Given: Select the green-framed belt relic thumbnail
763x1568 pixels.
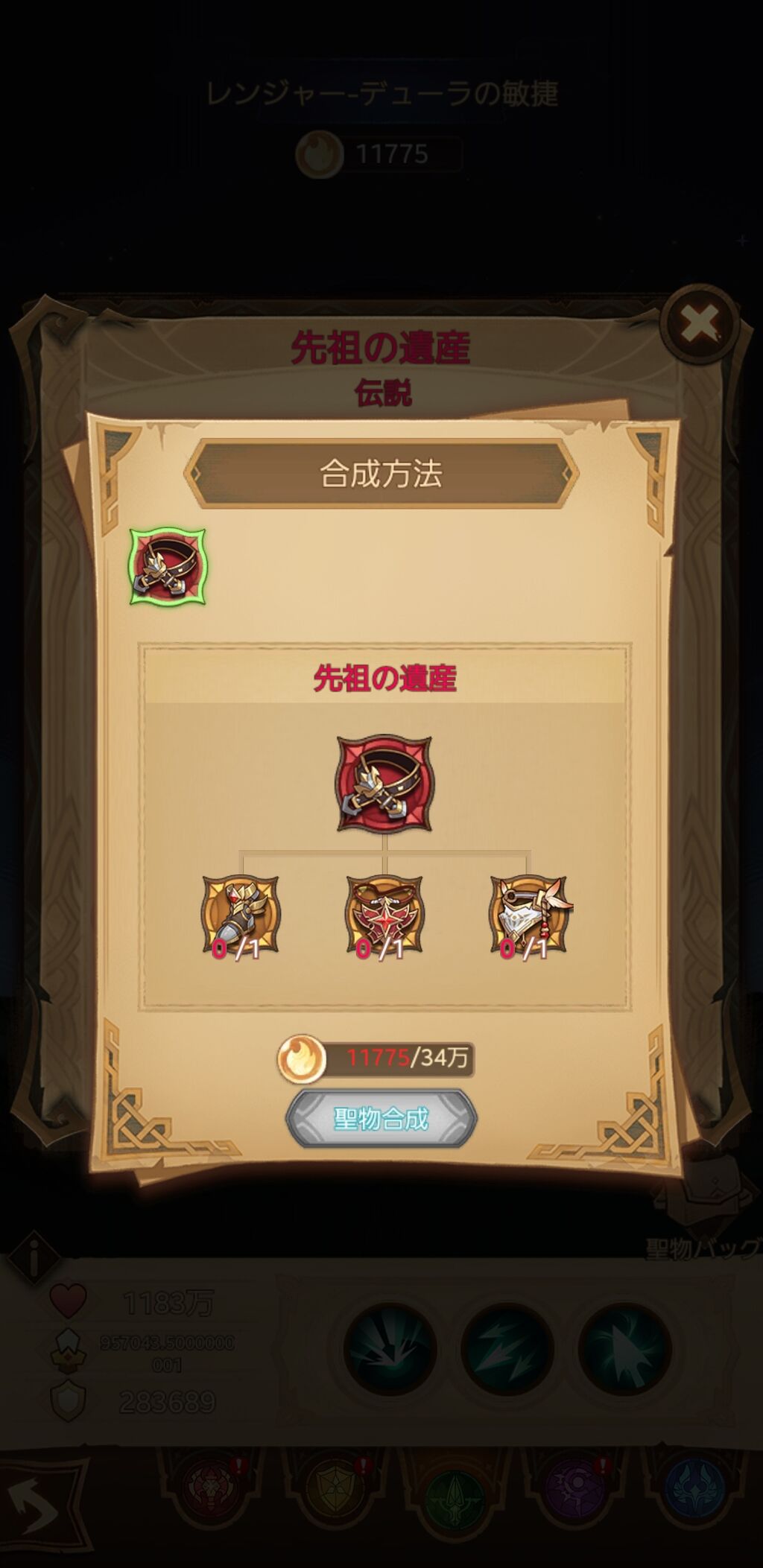Looking at the screenshot, I should click(x=168, y=566).
